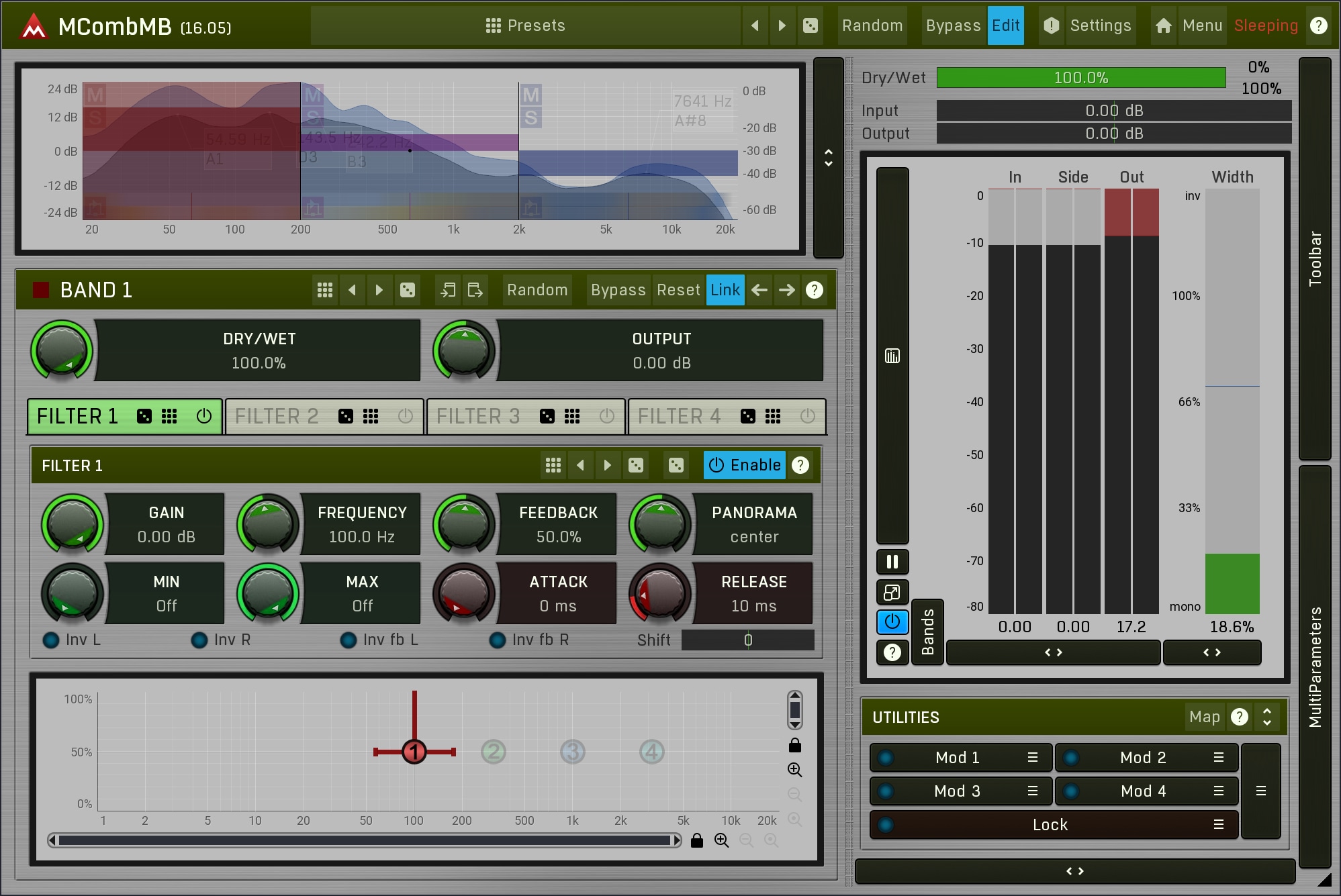Toggle Inv fb R option
This screenshot has width=1341, height=896.
pyautogui.click(x=498, y=640)
